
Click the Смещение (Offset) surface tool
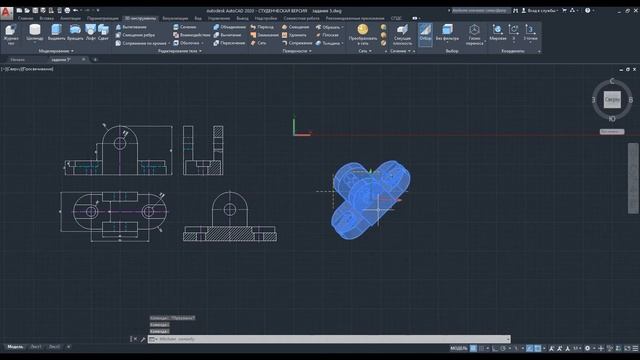pos(296,27)
